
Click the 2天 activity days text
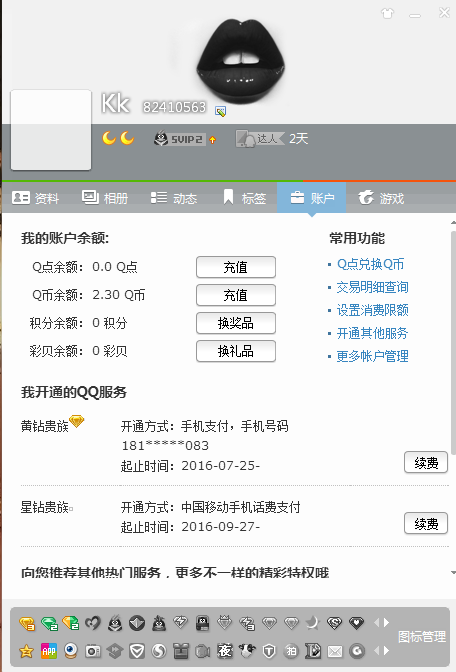tap(298, 139)
